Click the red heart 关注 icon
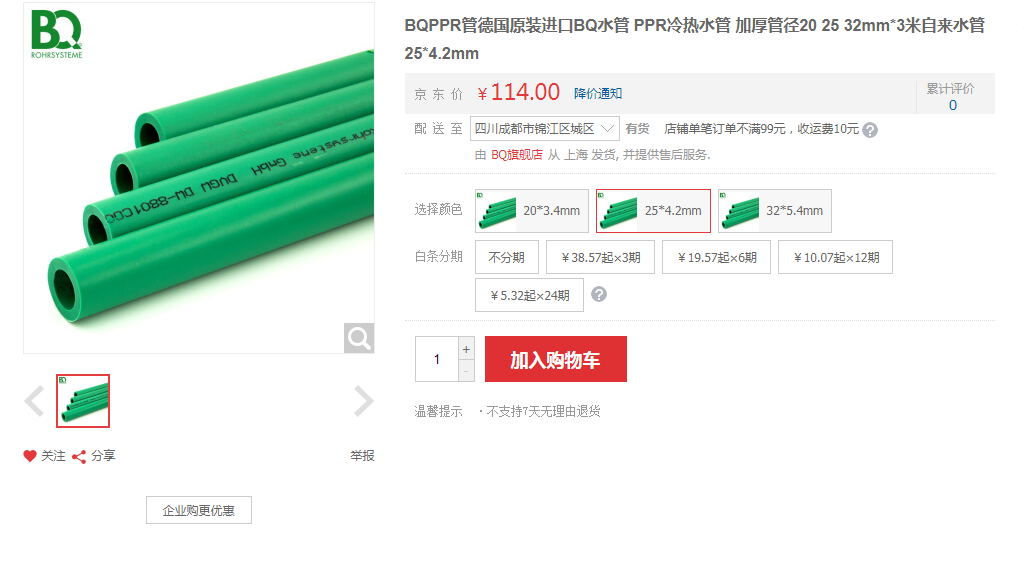This screenshot has height=566, width=1024. click(x=29, y=456)
